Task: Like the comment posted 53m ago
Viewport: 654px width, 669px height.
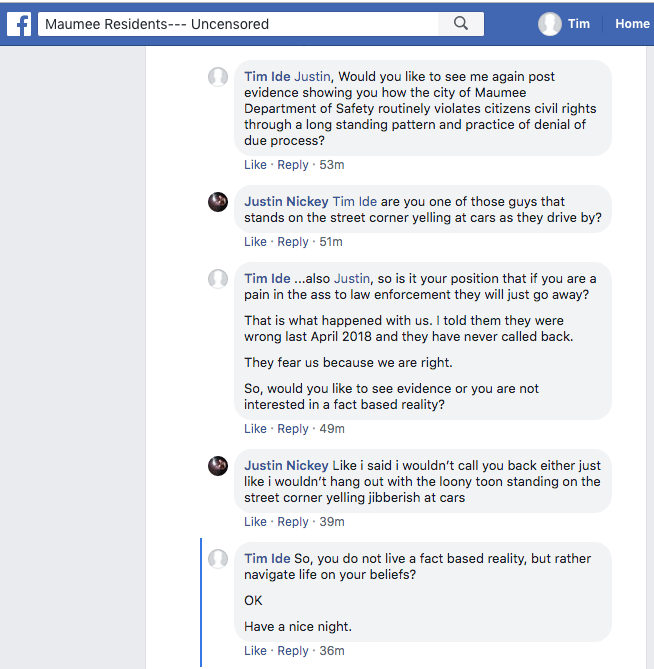Action: click(255, 164)
